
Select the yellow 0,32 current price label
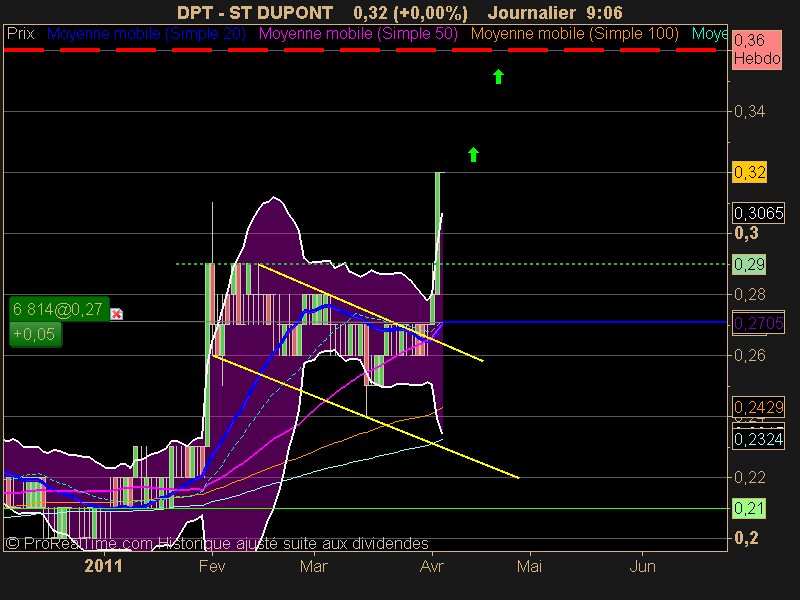749,172
